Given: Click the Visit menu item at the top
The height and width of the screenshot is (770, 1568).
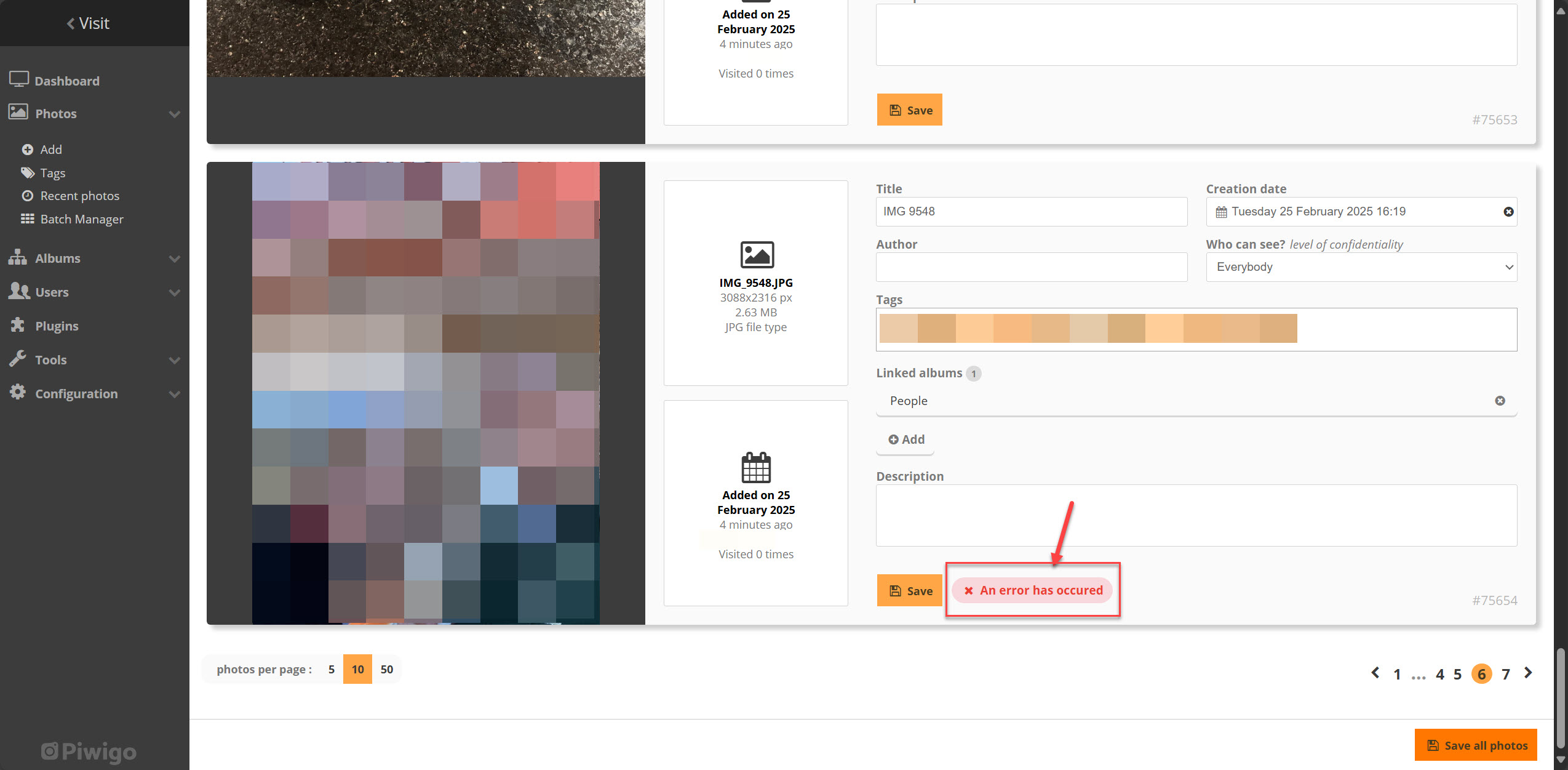Looking at the screenshot, I should click(x=89, y=23).
